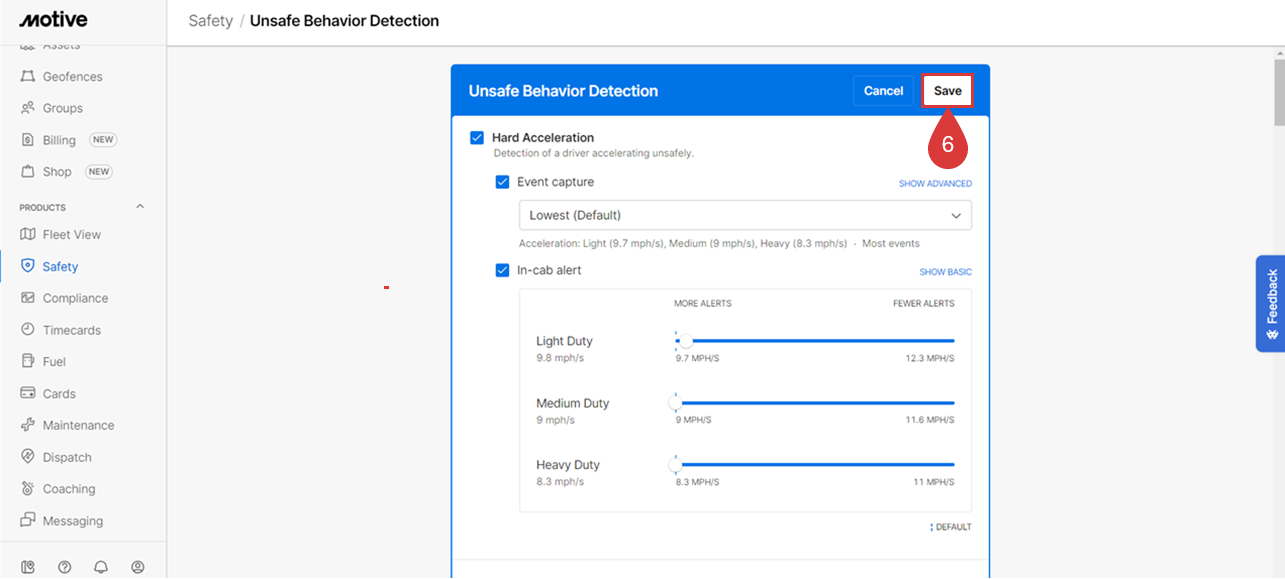
Task: Cancel the Unsafe Behavior Detection changes
Action: [883, 91]
